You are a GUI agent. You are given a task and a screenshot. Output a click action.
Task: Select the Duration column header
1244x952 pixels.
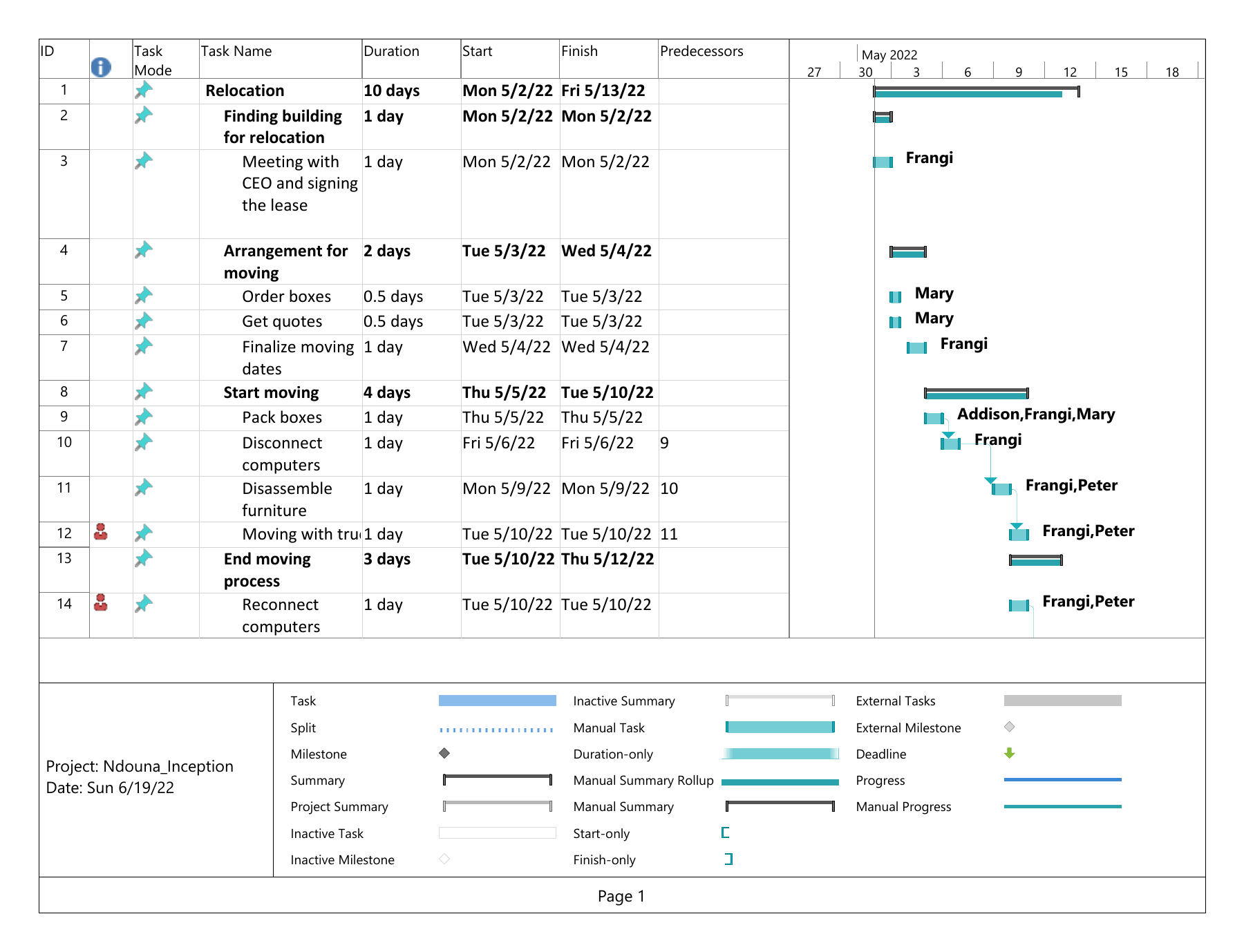point(411,59)
